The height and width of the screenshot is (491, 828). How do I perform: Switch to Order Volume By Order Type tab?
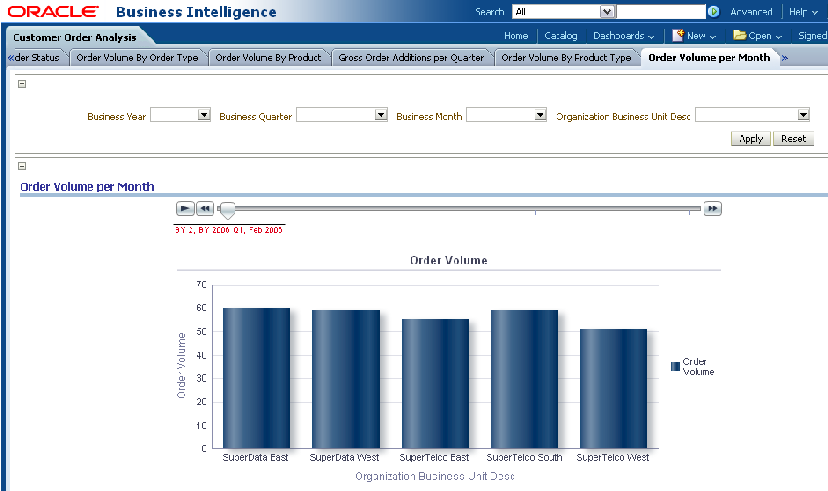click(137, 58)
